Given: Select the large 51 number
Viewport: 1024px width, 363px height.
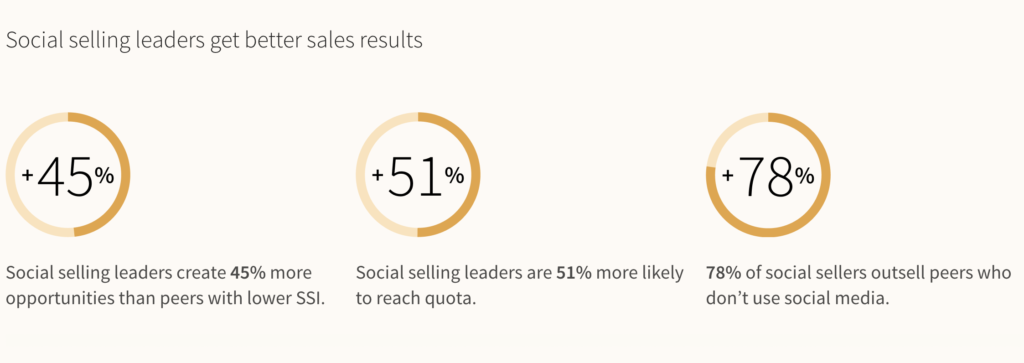Looking at the screenshot, I should coord(415,176).
